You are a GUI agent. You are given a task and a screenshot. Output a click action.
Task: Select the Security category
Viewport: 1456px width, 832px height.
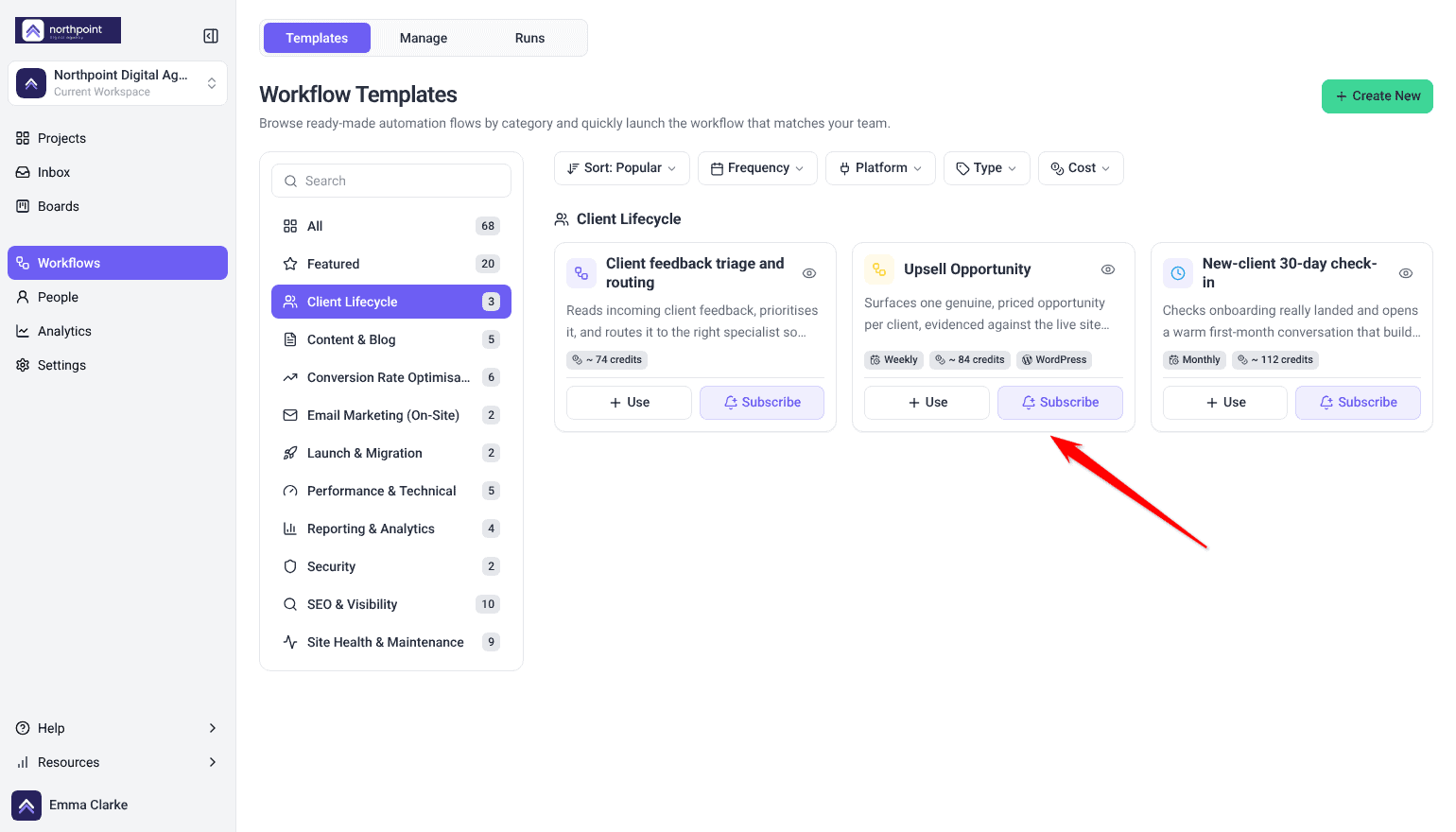pyautogui.click(x=391, y=566)
